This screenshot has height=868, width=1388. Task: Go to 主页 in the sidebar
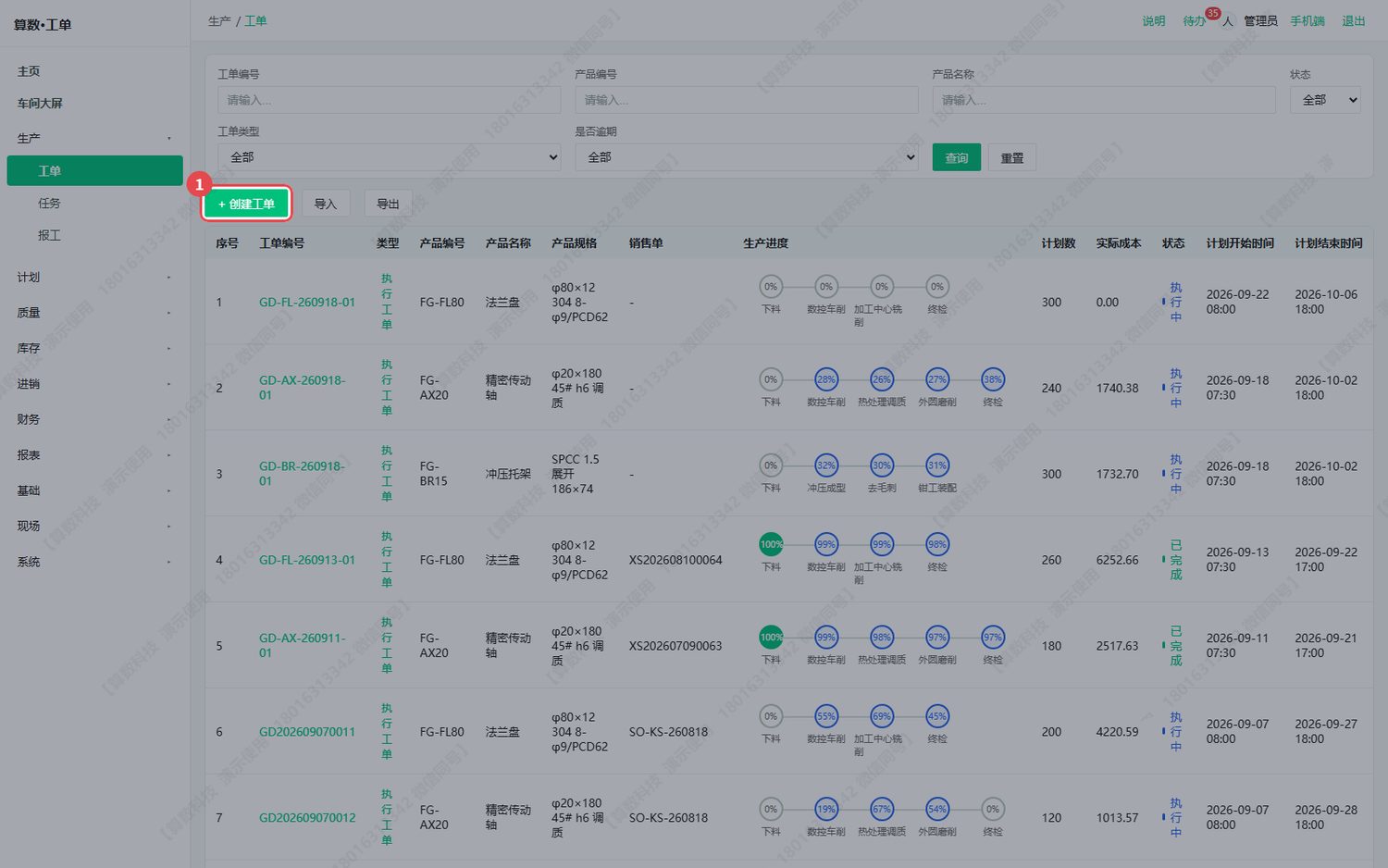coord(29,71)
